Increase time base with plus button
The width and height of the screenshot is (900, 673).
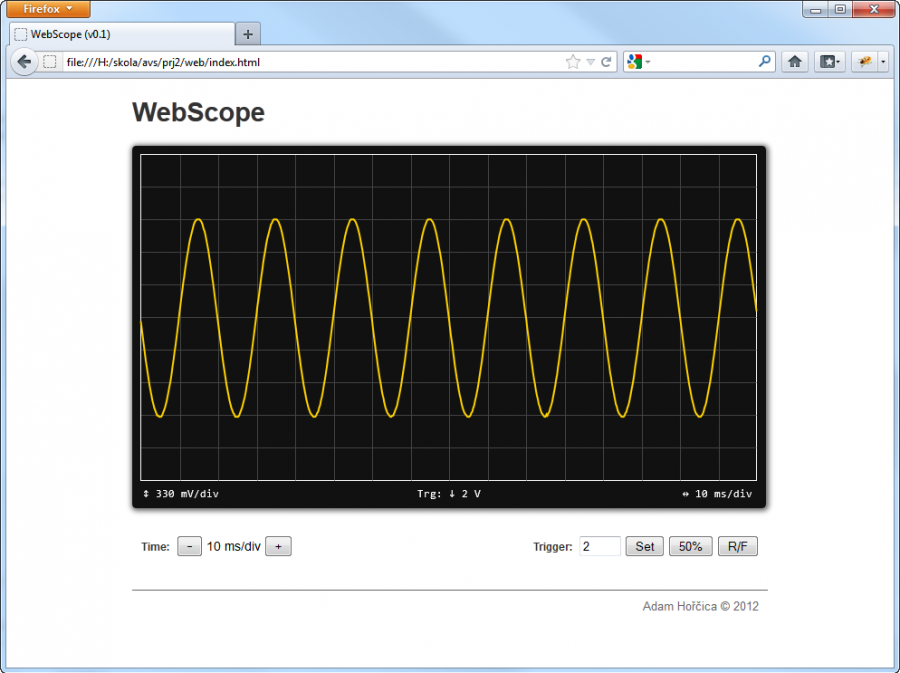278,546
